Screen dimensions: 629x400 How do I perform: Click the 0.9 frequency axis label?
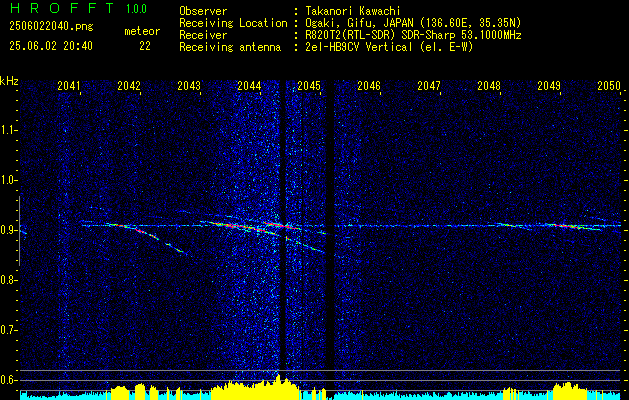8,230
